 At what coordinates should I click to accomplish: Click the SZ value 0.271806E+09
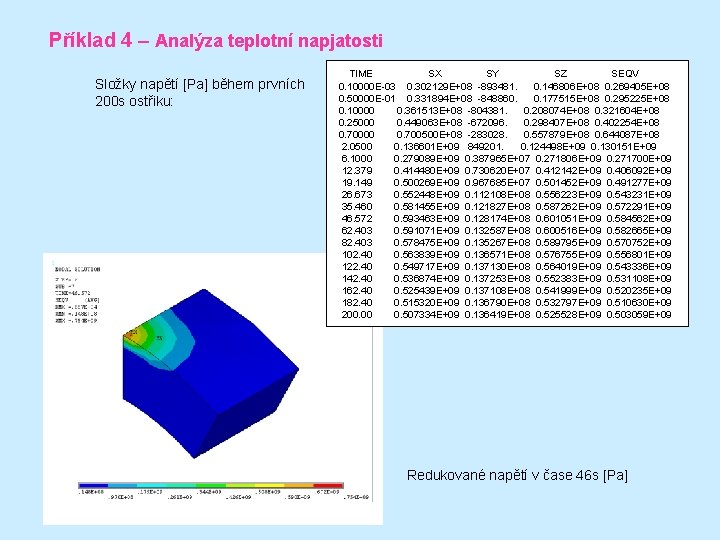[x=568, y=158]
